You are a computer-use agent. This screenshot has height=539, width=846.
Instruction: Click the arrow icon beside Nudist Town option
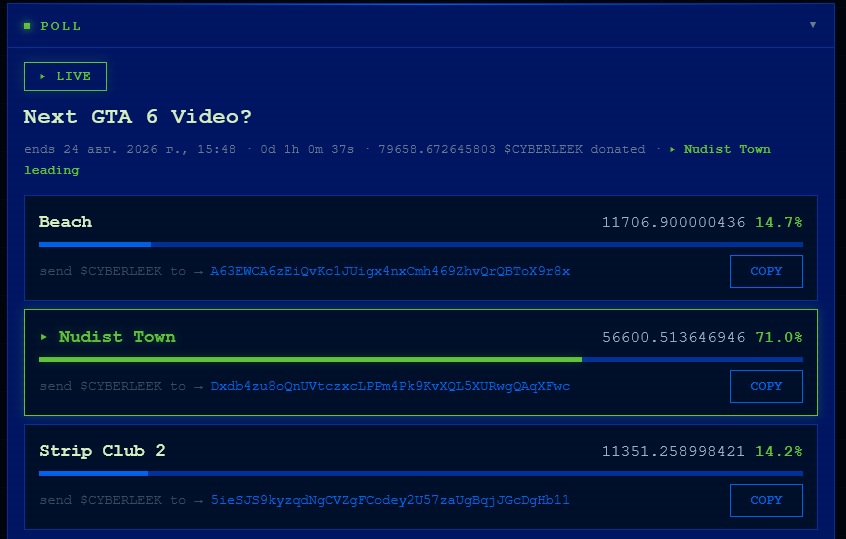[x=44, y=337]
